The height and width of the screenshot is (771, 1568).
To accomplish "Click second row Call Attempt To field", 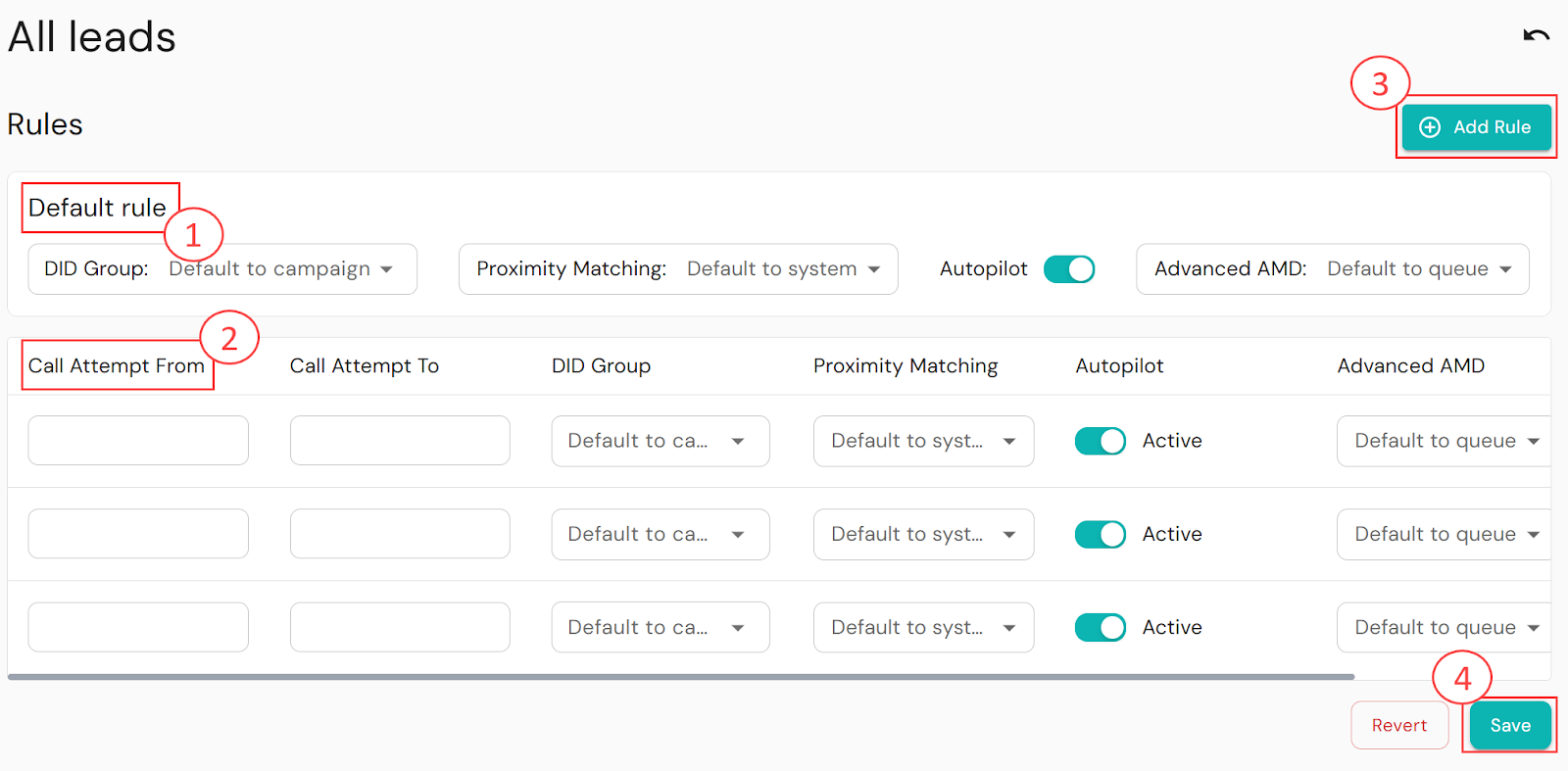I will pos(400,534).
